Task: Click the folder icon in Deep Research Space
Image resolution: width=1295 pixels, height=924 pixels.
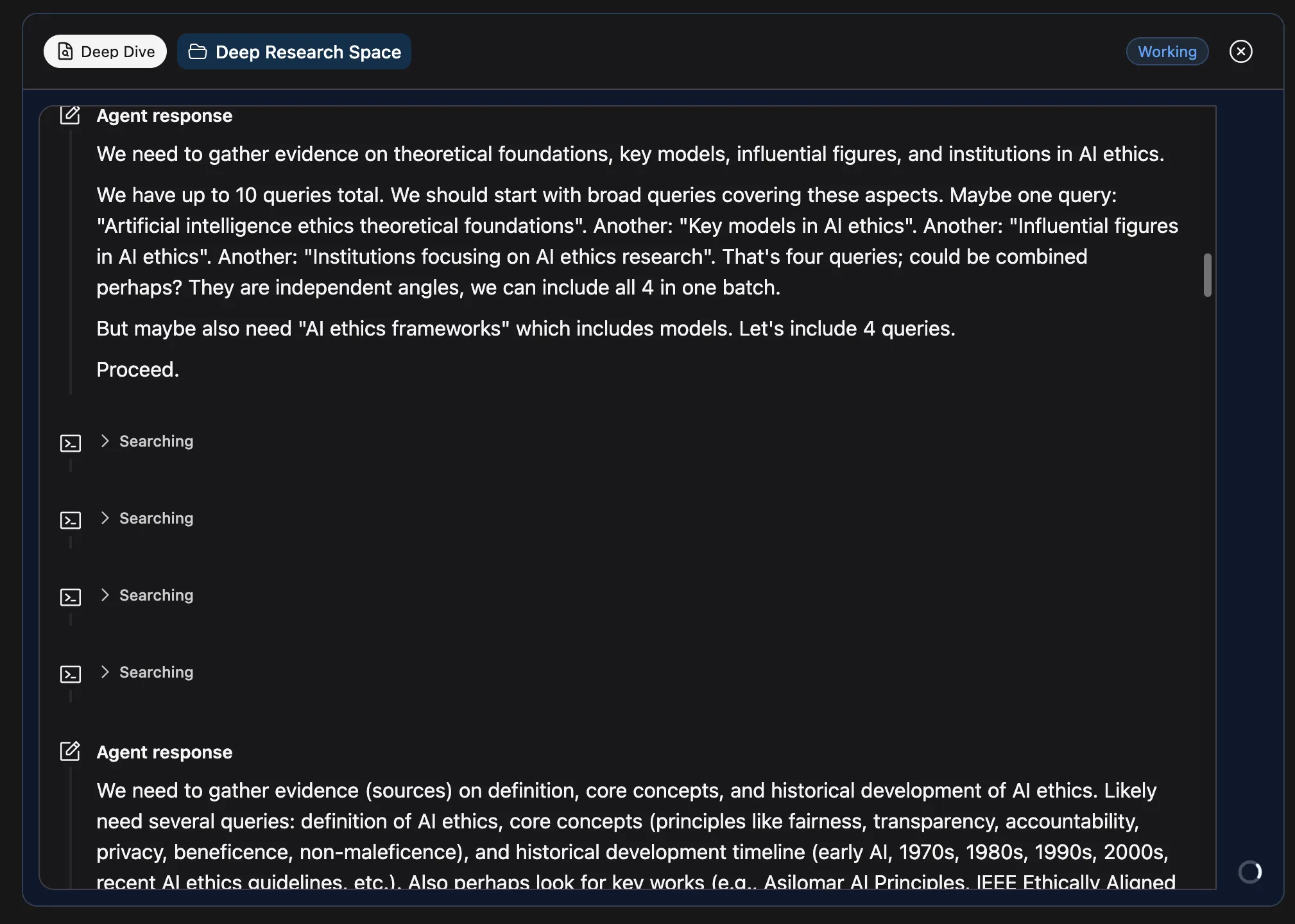Action: click(198, 51)
